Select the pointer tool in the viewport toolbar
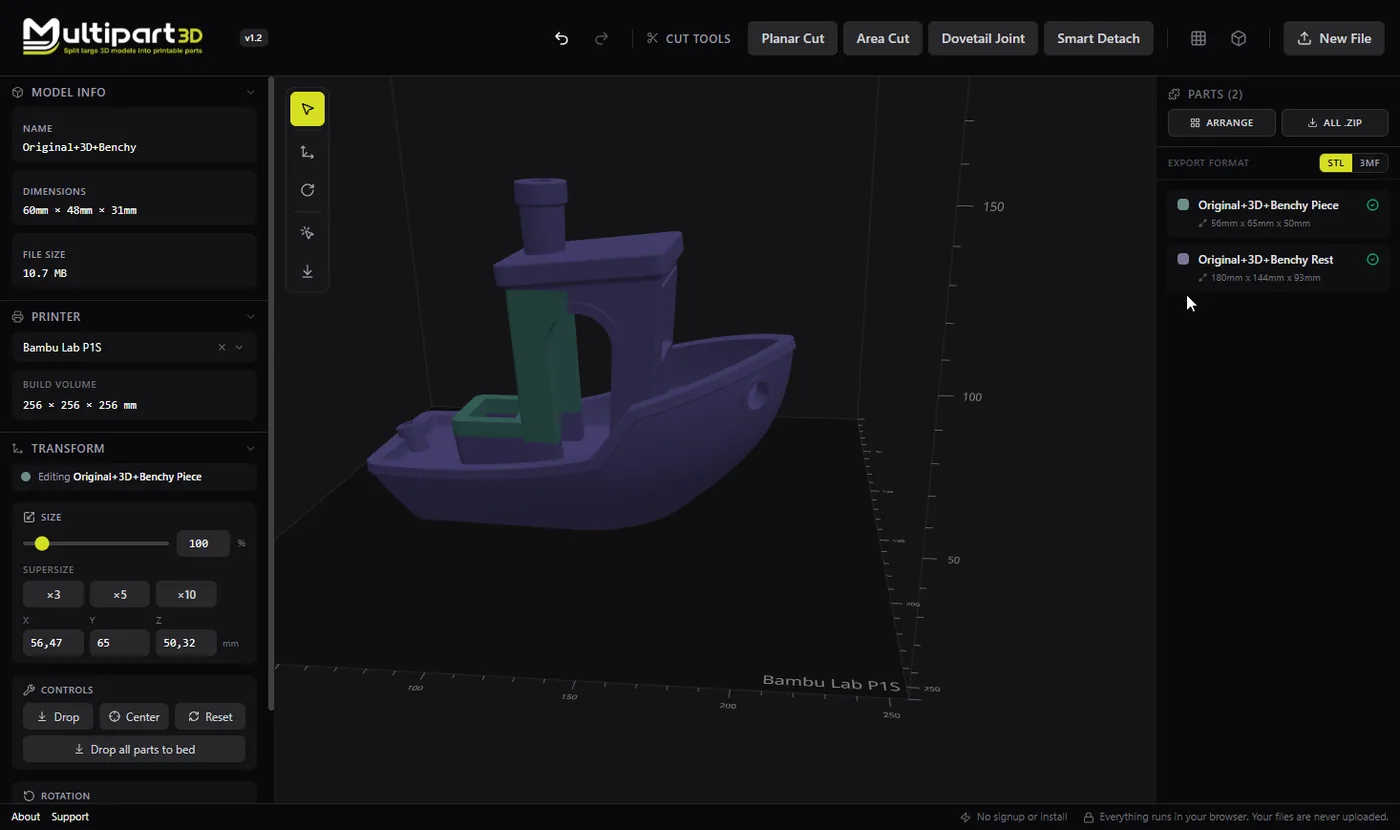 point(307,109)
